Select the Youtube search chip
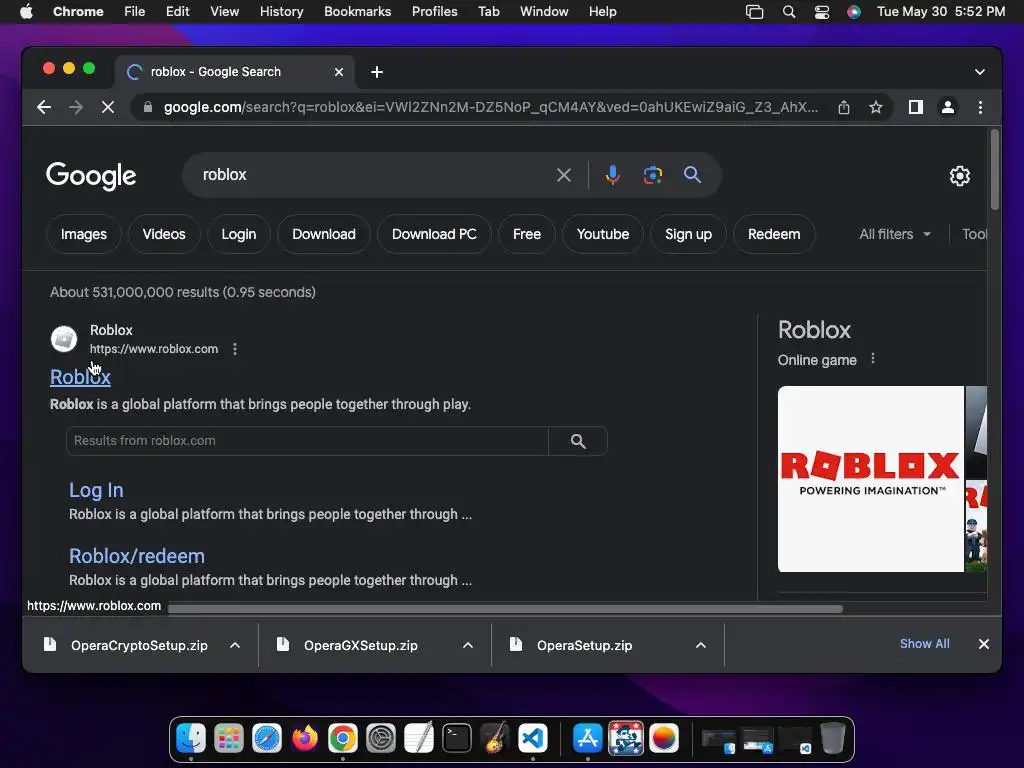Viewport: 1024px width, 768px height. tap(603, 234)
